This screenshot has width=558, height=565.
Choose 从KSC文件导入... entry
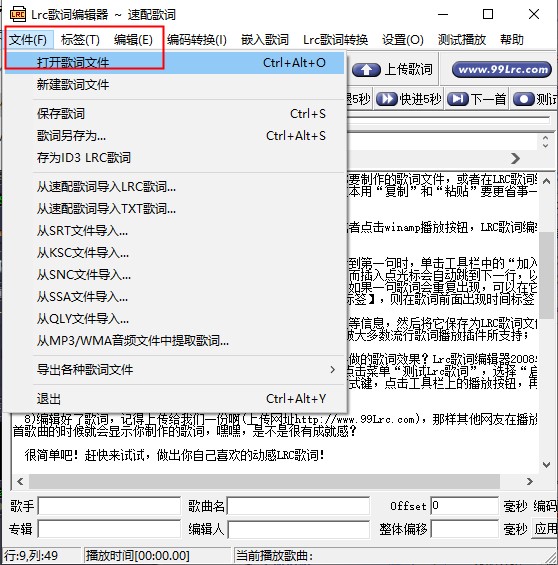174,253
